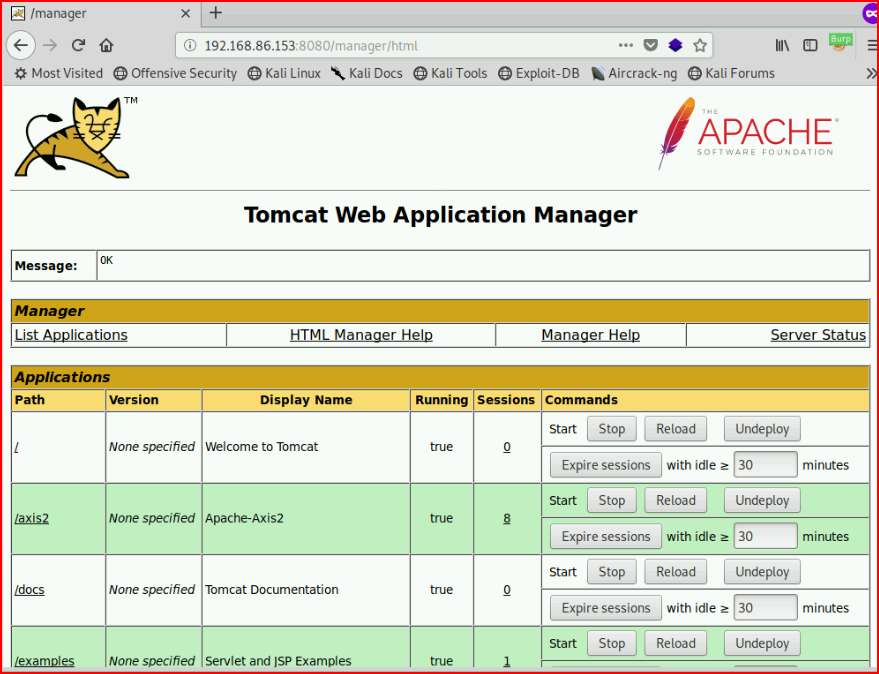Screen dimensions: 879x674
Task: Click idle minutes field for /axis2
Action: pyautogui.click(x=765, y=536)
